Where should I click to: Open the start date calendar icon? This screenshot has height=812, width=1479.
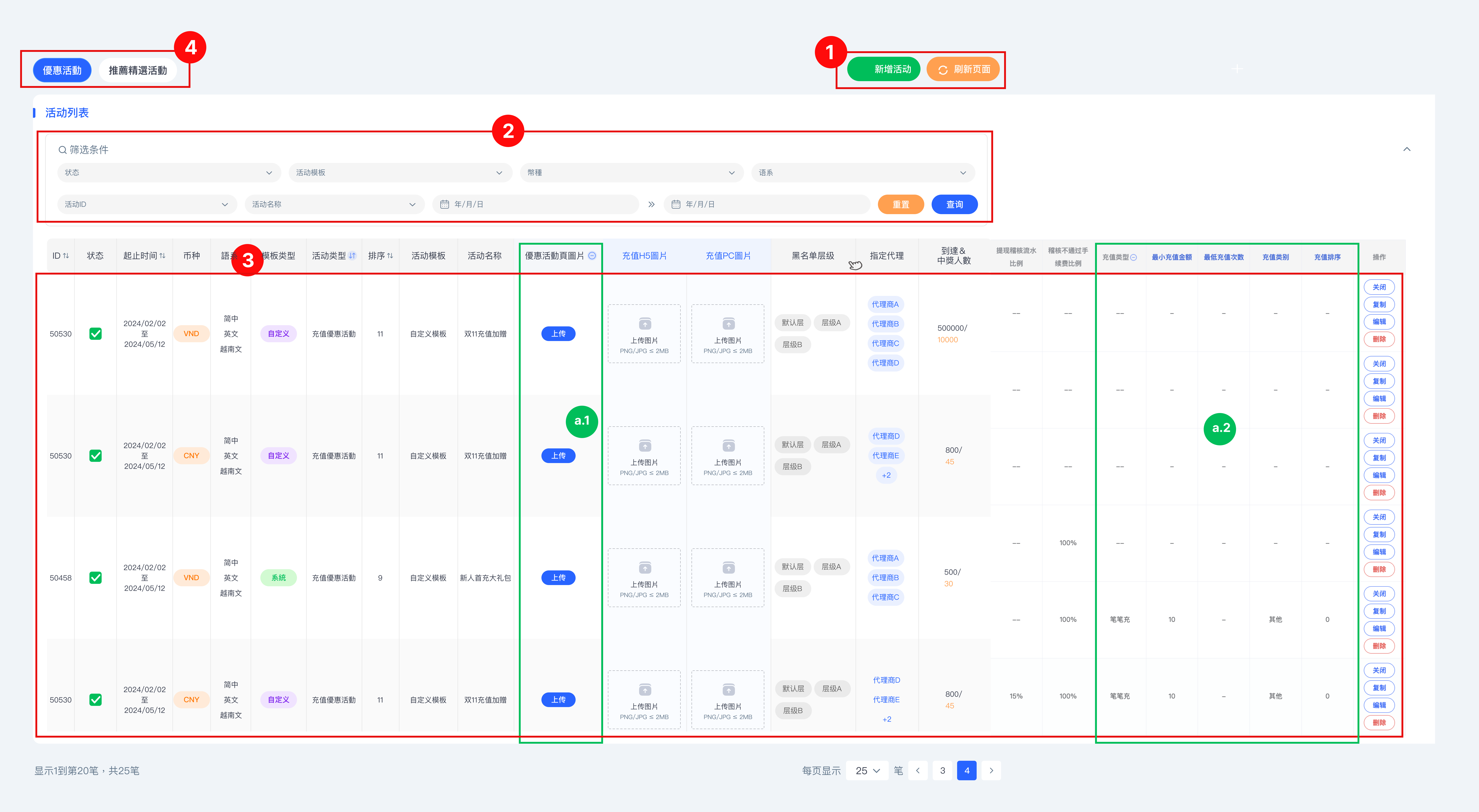click(x=444, y=204)
